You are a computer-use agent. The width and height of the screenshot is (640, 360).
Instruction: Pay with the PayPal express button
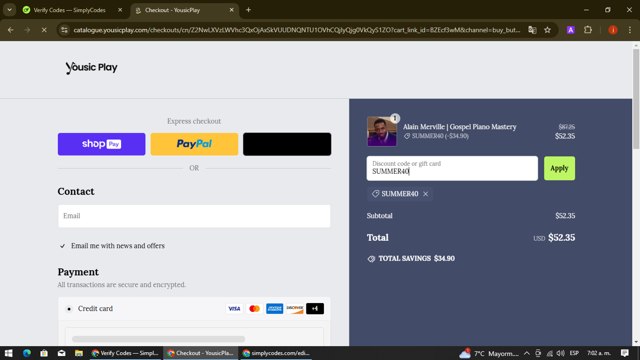(194, 144)
